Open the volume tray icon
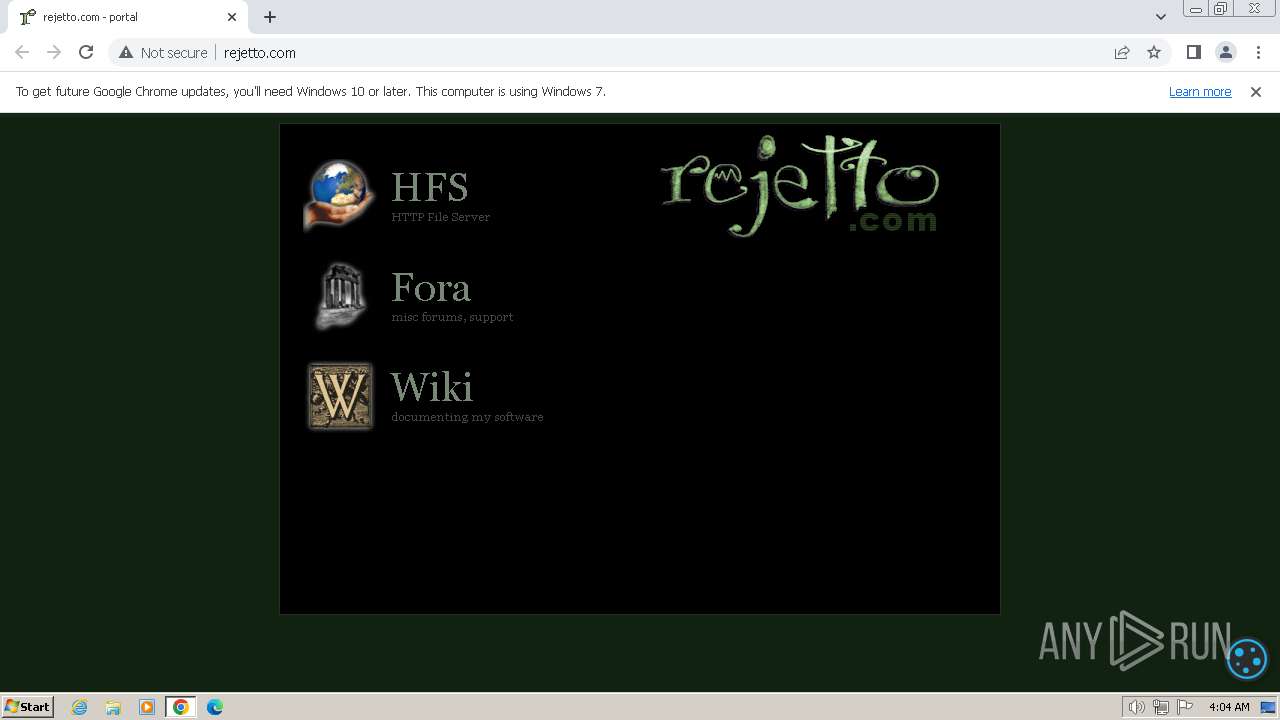1280x720 pixels. [1137, 707]
